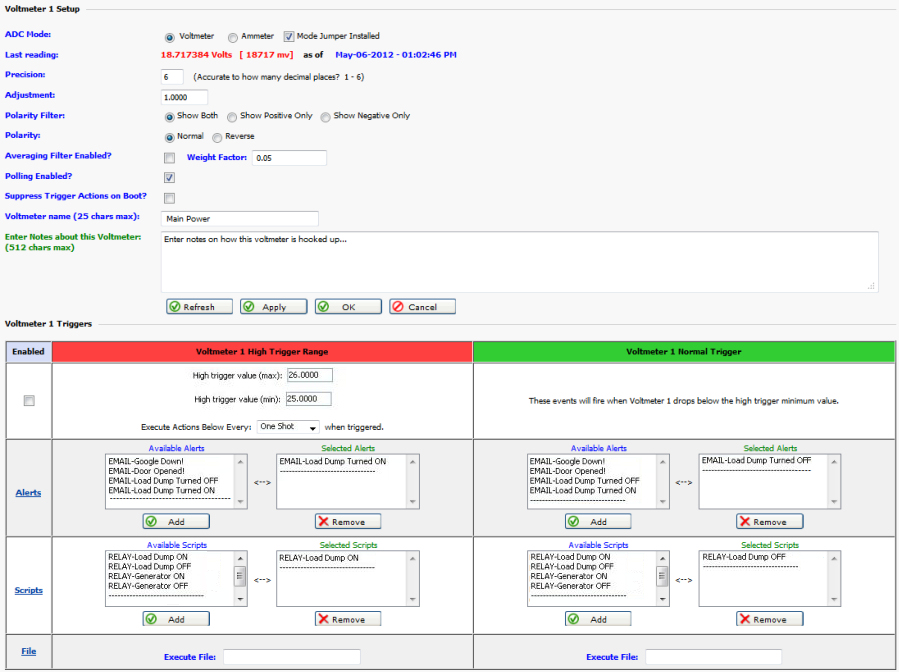Add script in Normal Trigger section

(598, 619)
